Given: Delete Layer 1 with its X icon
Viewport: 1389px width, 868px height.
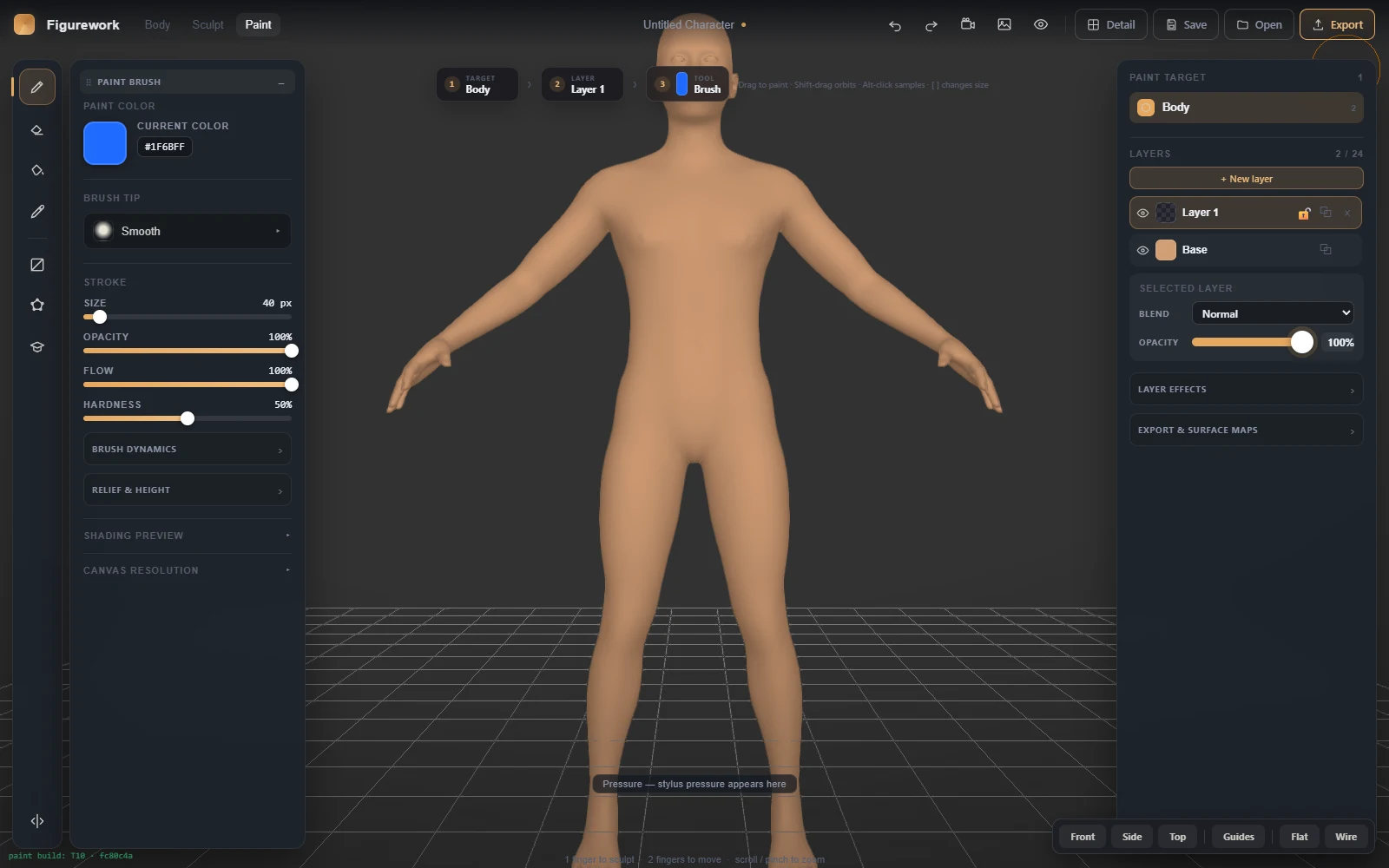Looking at the screenshot, I should [1347, 213].
